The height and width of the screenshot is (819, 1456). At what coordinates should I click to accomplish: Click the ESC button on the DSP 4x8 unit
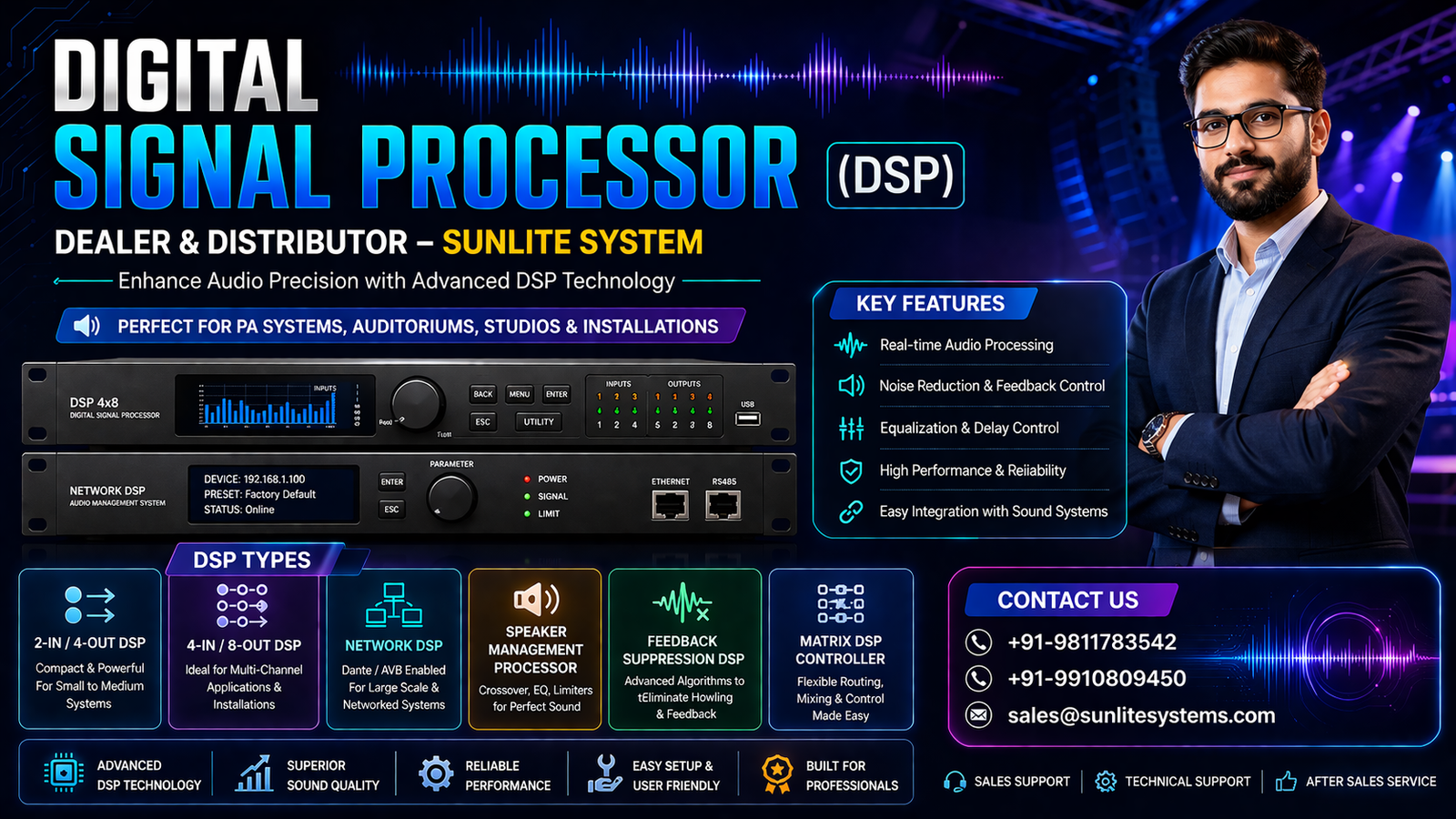click(x=483, y=421)
